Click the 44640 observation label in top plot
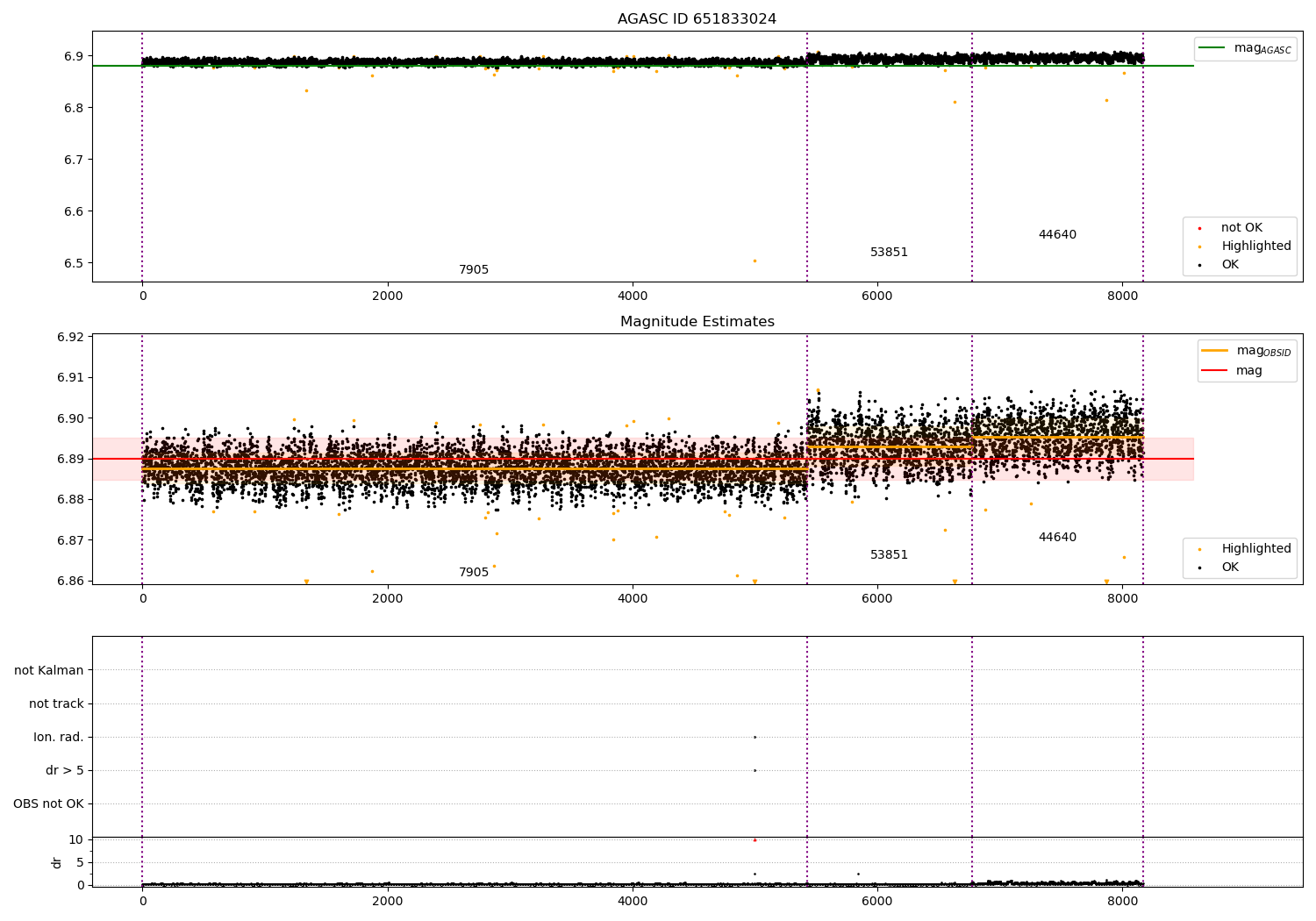The height and width of the screenshot is (921, 1316). [x=1057, y=235]
